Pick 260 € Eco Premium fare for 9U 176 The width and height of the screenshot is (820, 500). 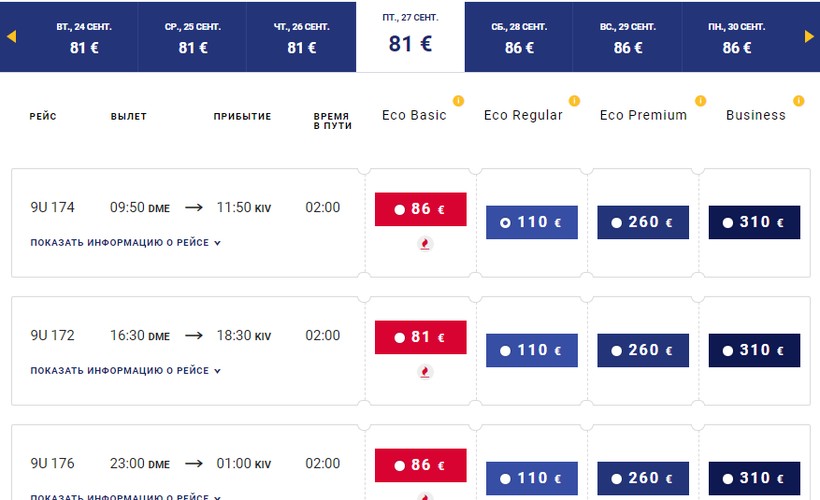pyautogui.click(x=643, y=478)
